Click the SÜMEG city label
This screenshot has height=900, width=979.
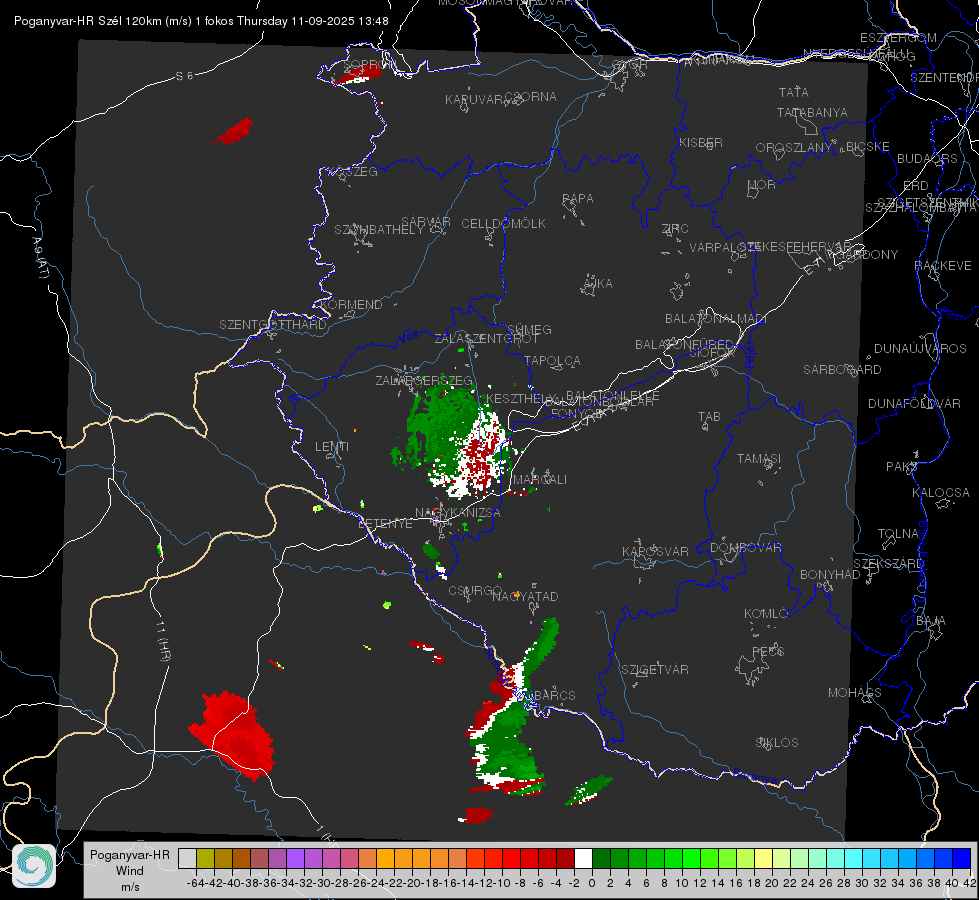(529, 329)
